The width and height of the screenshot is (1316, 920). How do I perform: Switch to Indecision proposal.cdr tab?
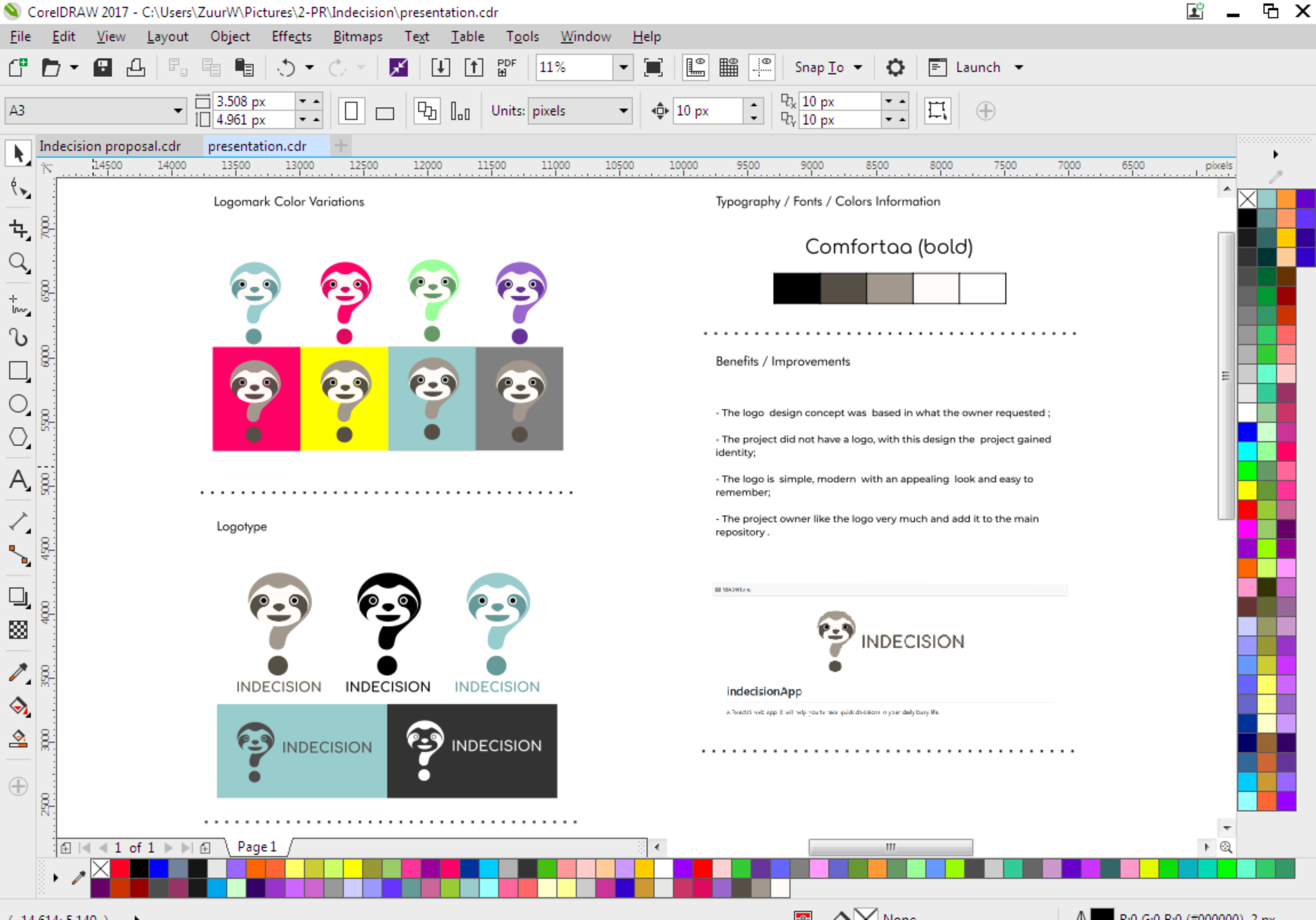click(x=110, y=146)
